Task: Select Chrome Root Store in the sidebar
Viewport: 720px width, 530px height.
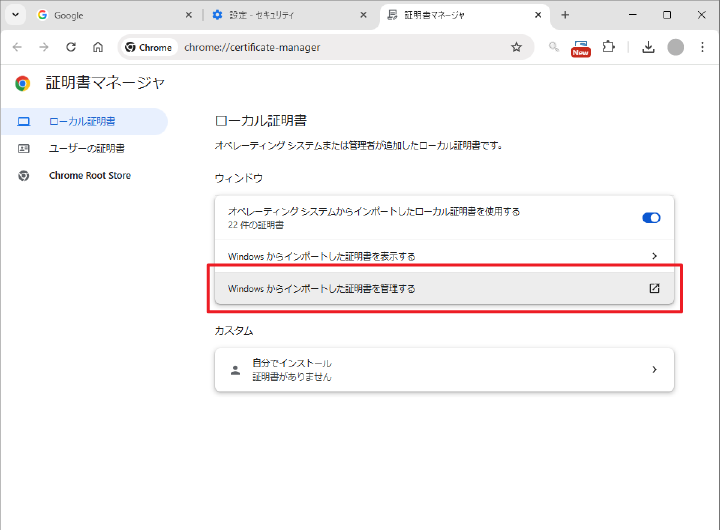Action: (x=90, y=175)
